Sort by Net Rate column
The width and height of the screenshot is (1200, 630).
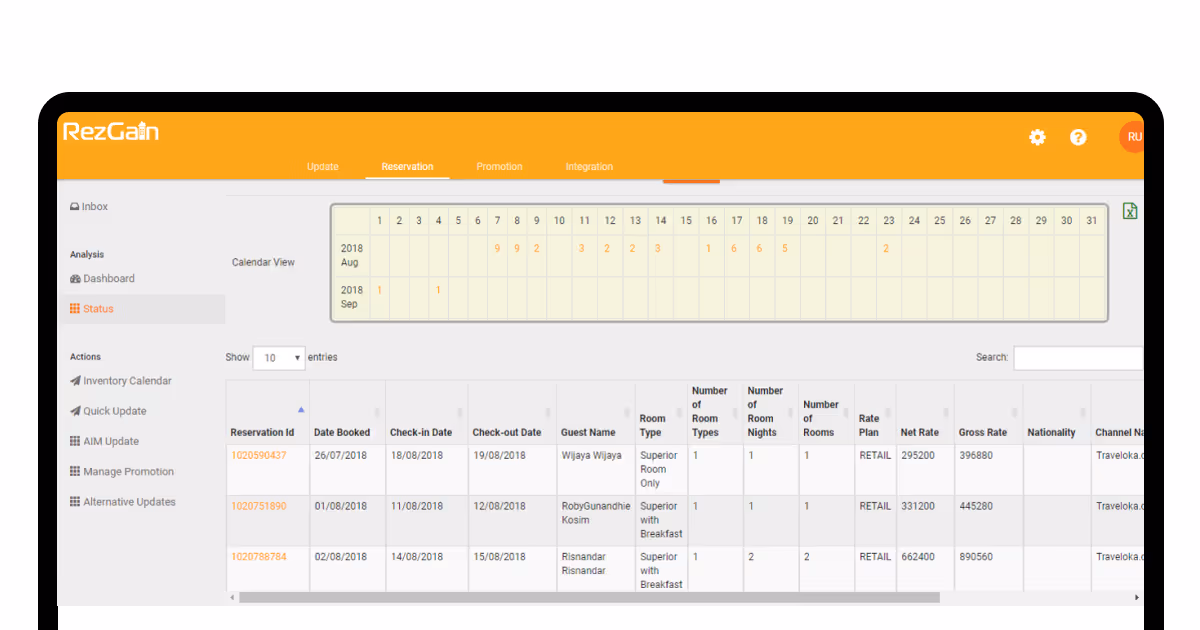(x=925, y=412)
